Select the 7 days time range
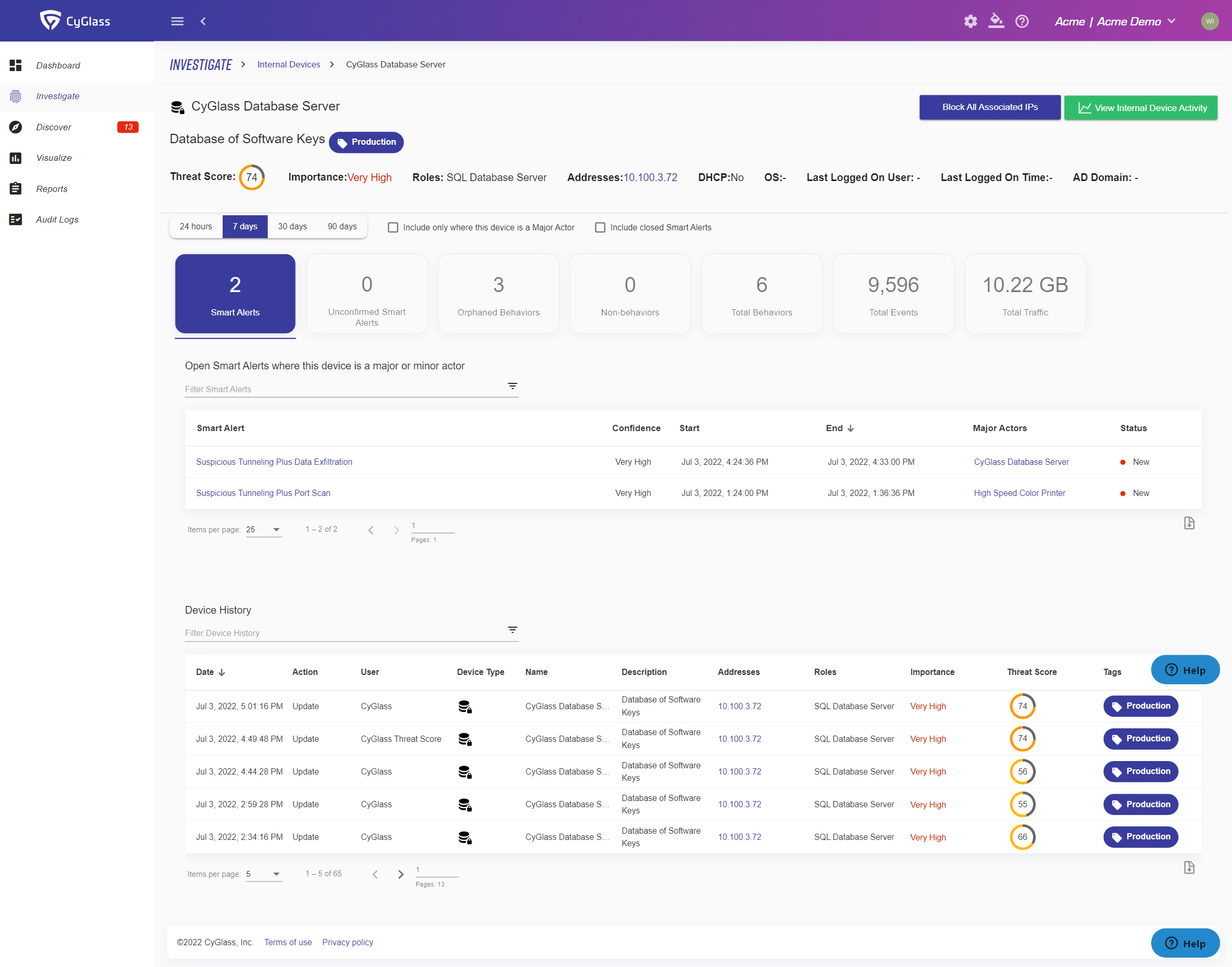This screenshot has width=1232, height=967. (x=245, y=227)
